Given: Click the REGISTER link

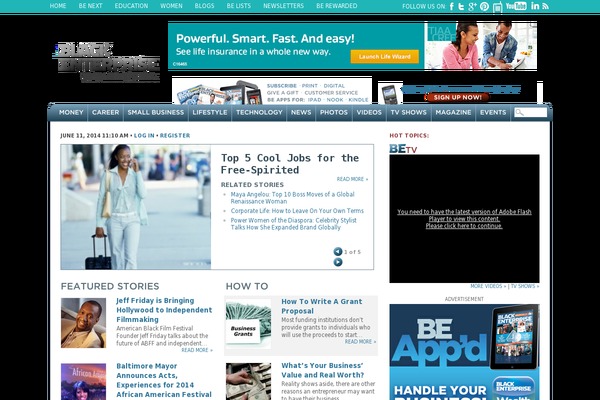Looking at the screenshot, I should [x=175, y=136].
